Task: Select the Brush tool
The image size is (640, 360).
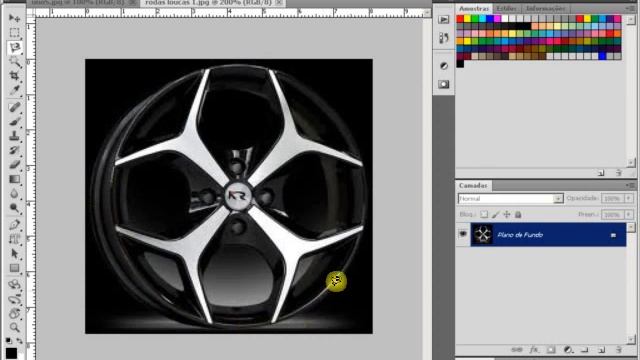Action: [14, 121]
